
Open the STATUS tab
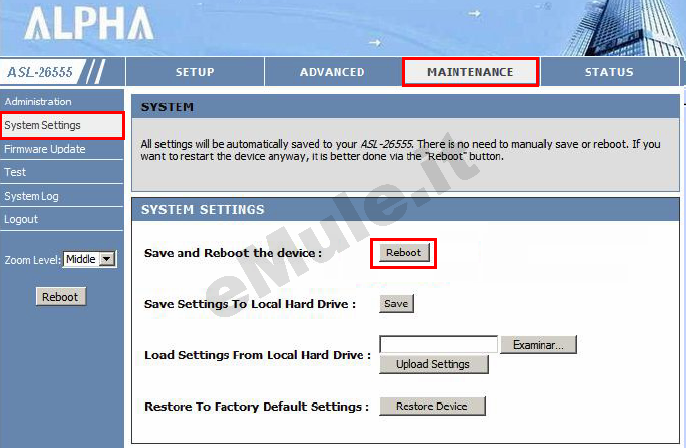click(x=609, y=72)
